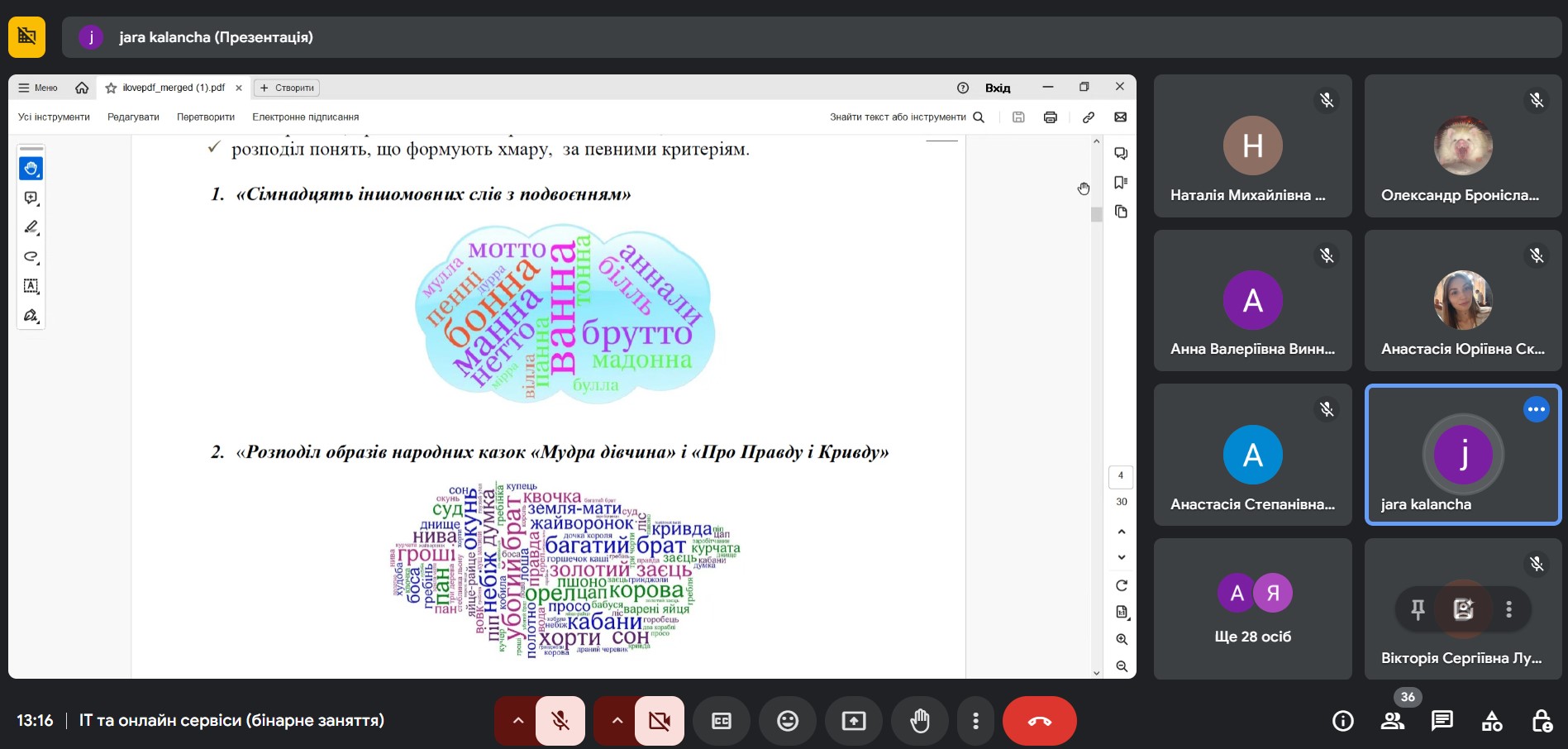Viewport: 1568px width, 749px height.
Task: Open the Acrobat home icon
Action: click(x=82, y=88)
